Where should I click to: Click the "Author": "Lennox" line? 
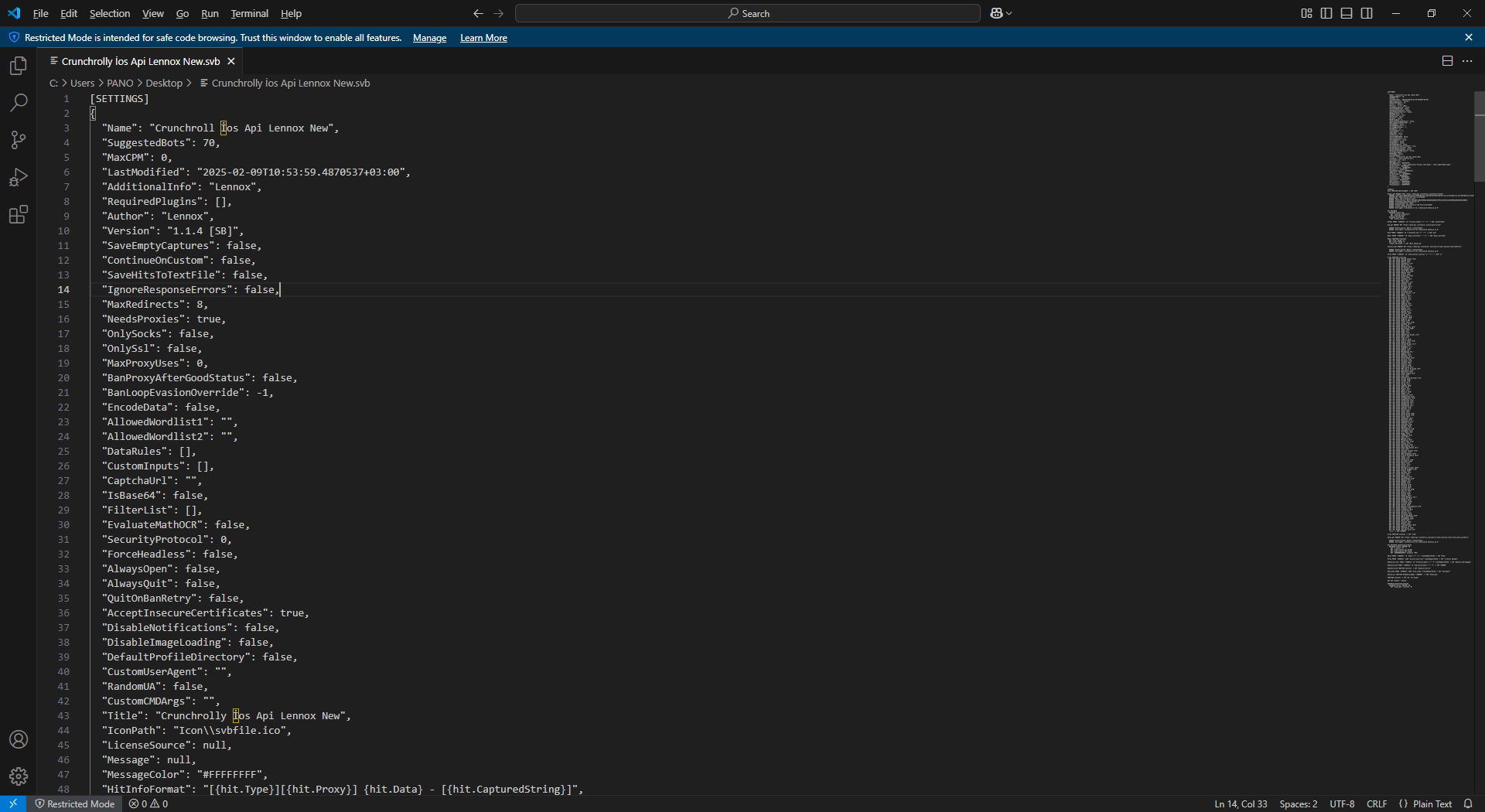tap(158, 217)
